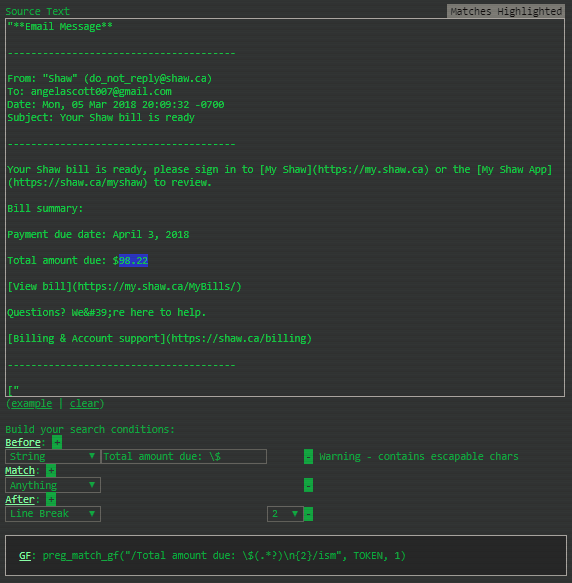The height and width of the screenshot is (583, 572).
Task: Open the After help link
Action: pyautogui.click(x=20, y=499)
